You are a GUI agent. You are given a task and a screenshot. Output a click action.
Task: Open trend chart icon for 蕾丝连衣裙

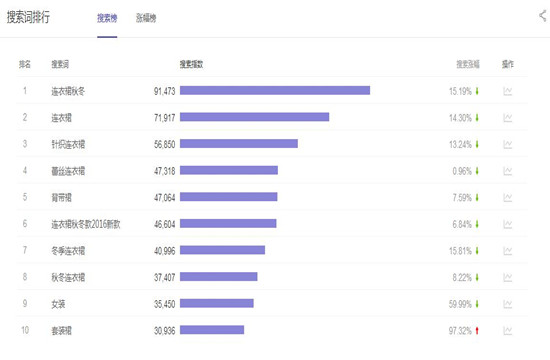[x=508, y=171]
